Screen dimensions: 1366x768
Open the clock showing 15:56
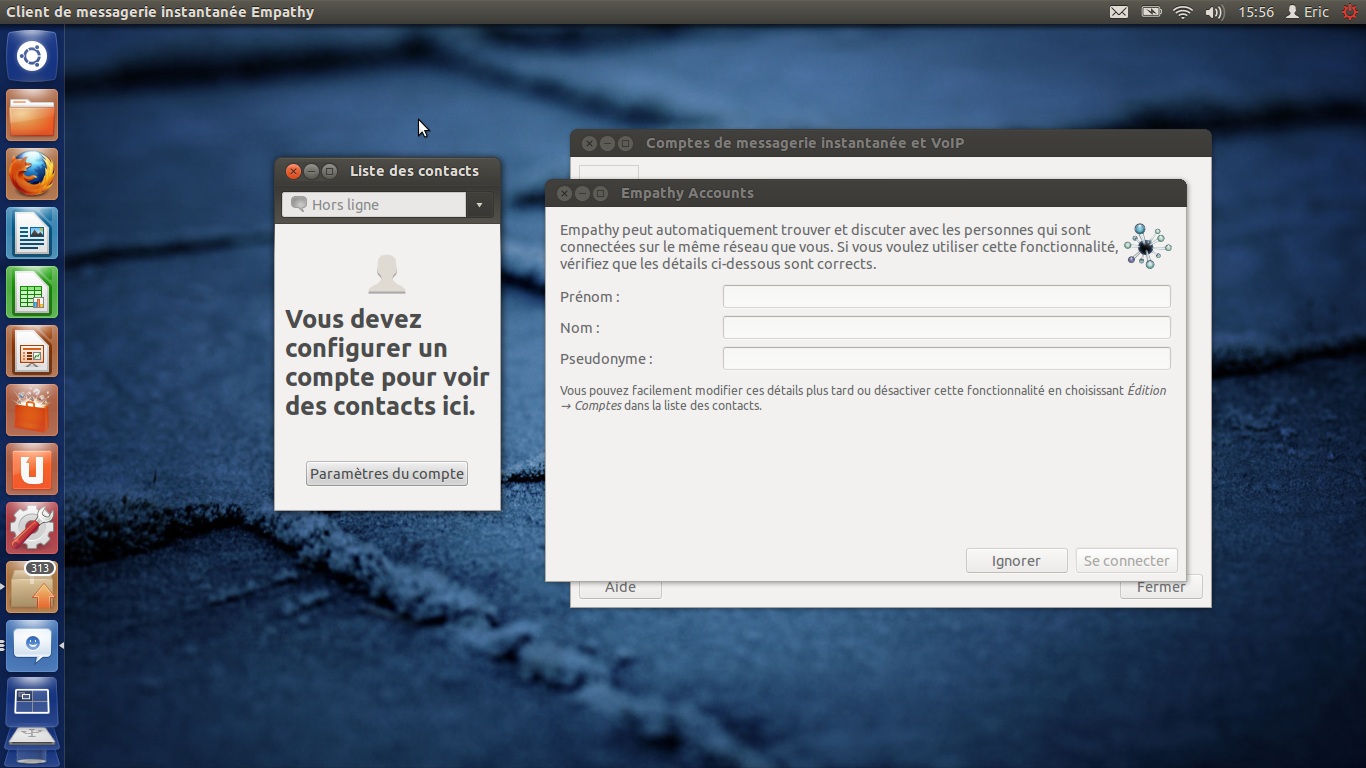[1256, 12]
